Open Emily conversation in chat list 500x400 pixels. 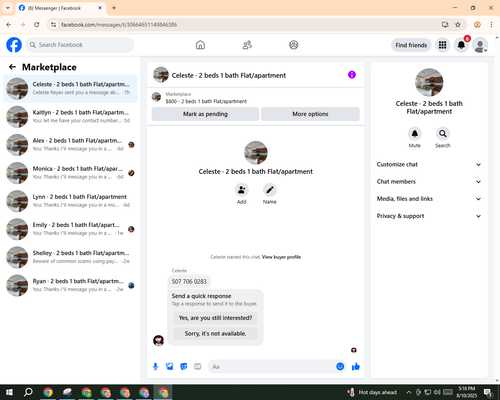tap(70, 229)
